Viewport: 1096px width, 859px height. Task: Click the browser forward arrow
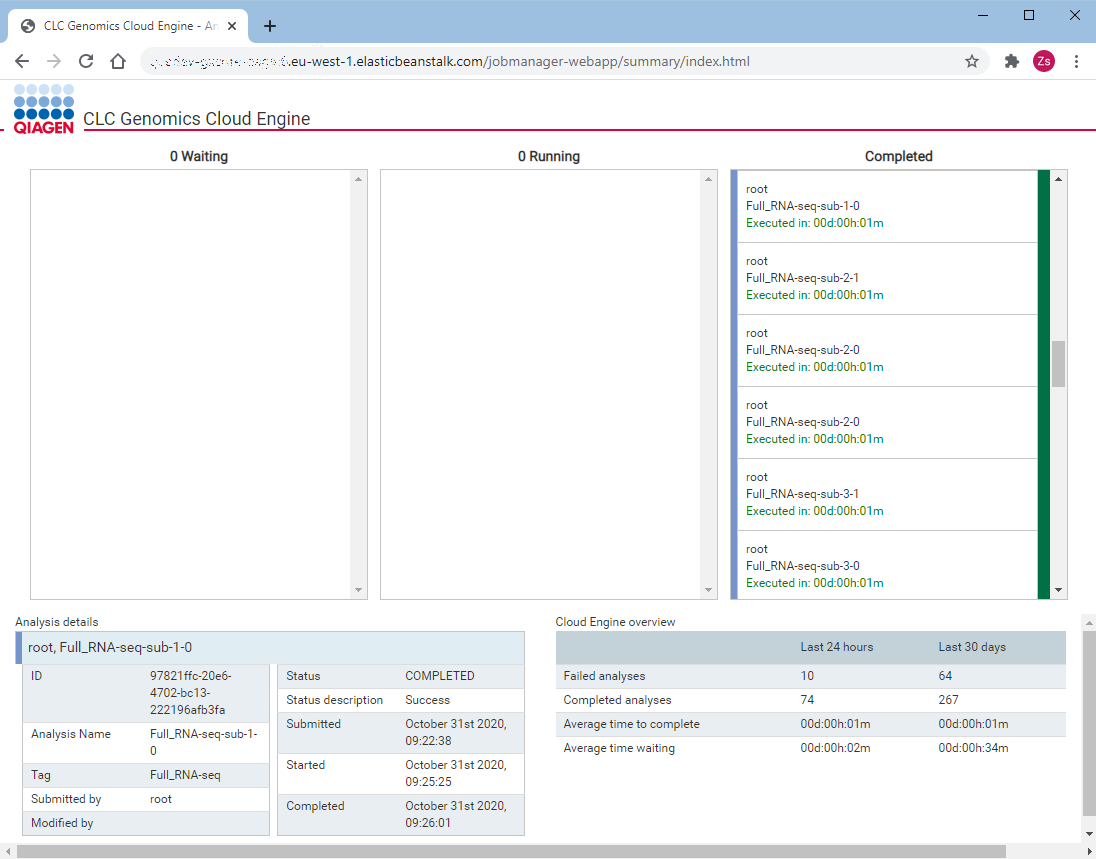pos(54,62)
